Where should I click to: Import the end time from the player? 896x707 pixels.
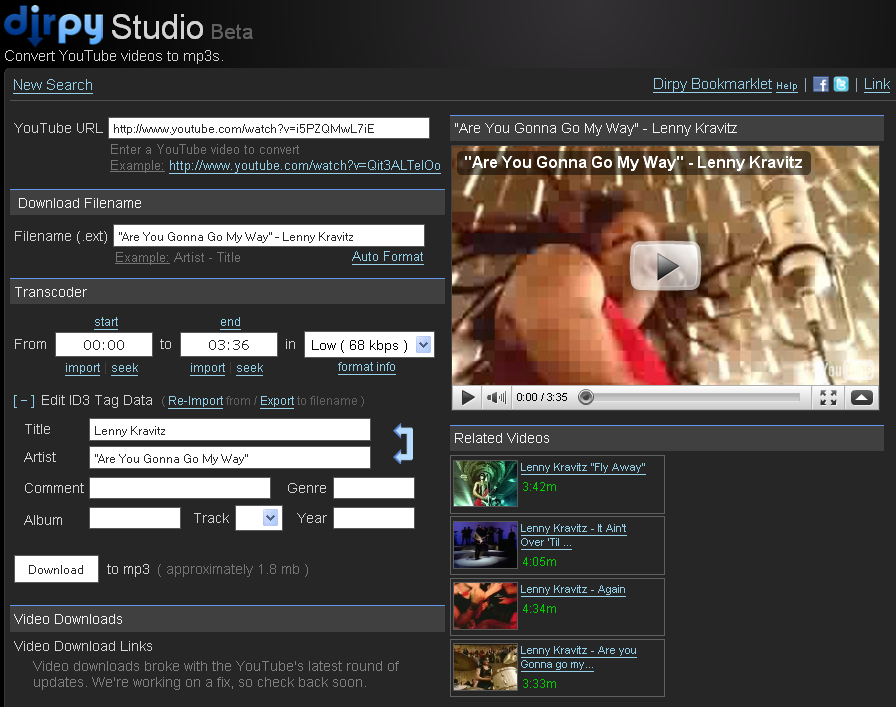[x=207, y=368]
